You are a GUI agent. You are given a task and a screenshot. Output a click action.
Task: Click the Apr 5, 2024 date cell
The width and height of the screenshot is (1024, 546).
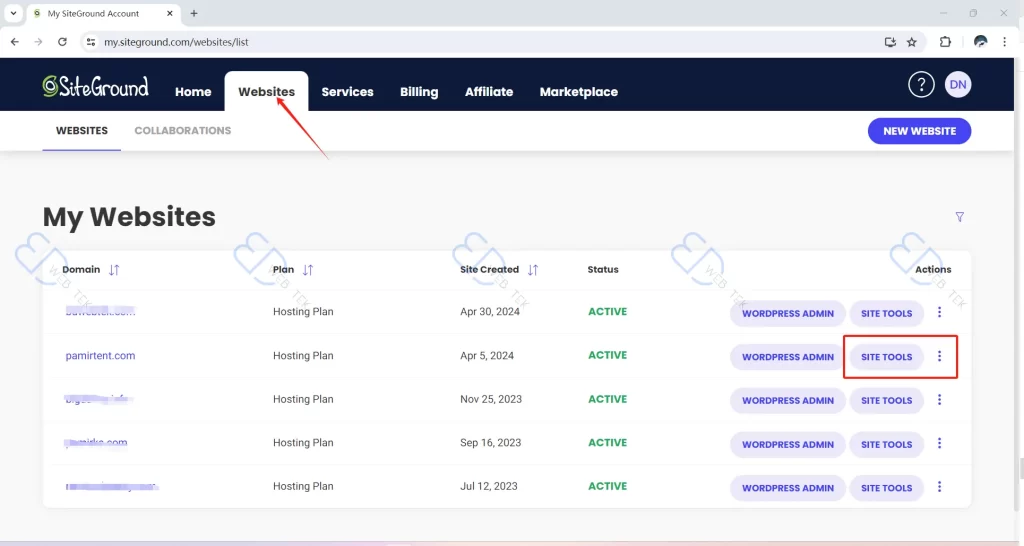487,356
